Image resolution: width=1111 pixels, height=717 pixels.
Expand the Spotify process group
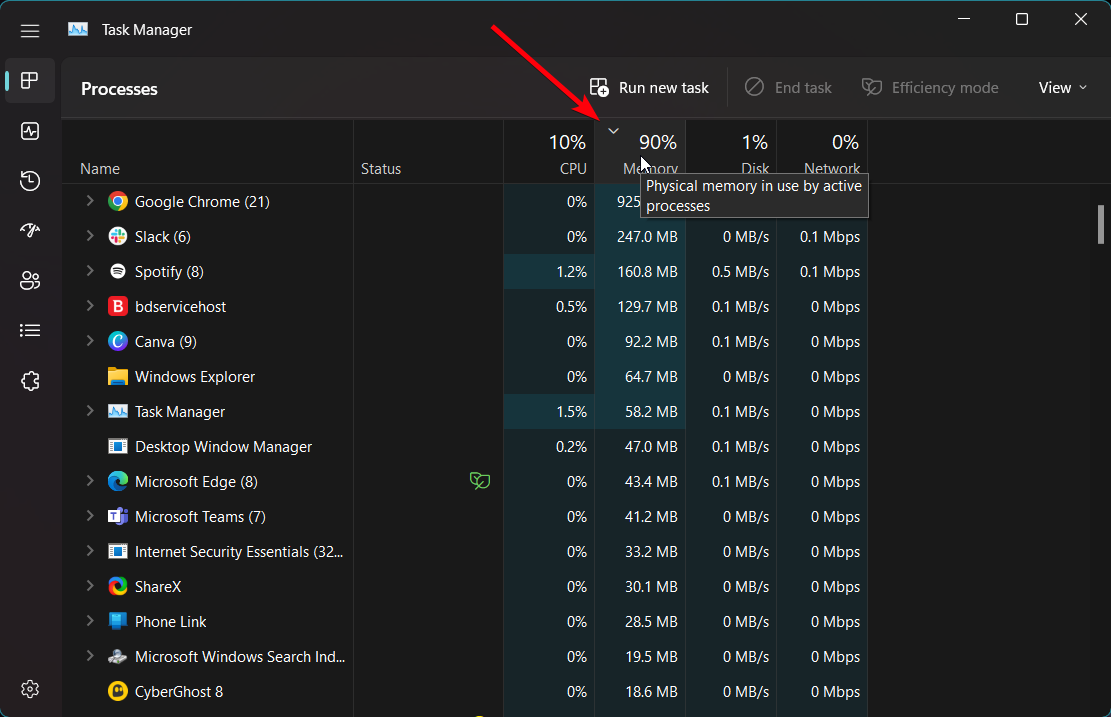tap(90, 271)
